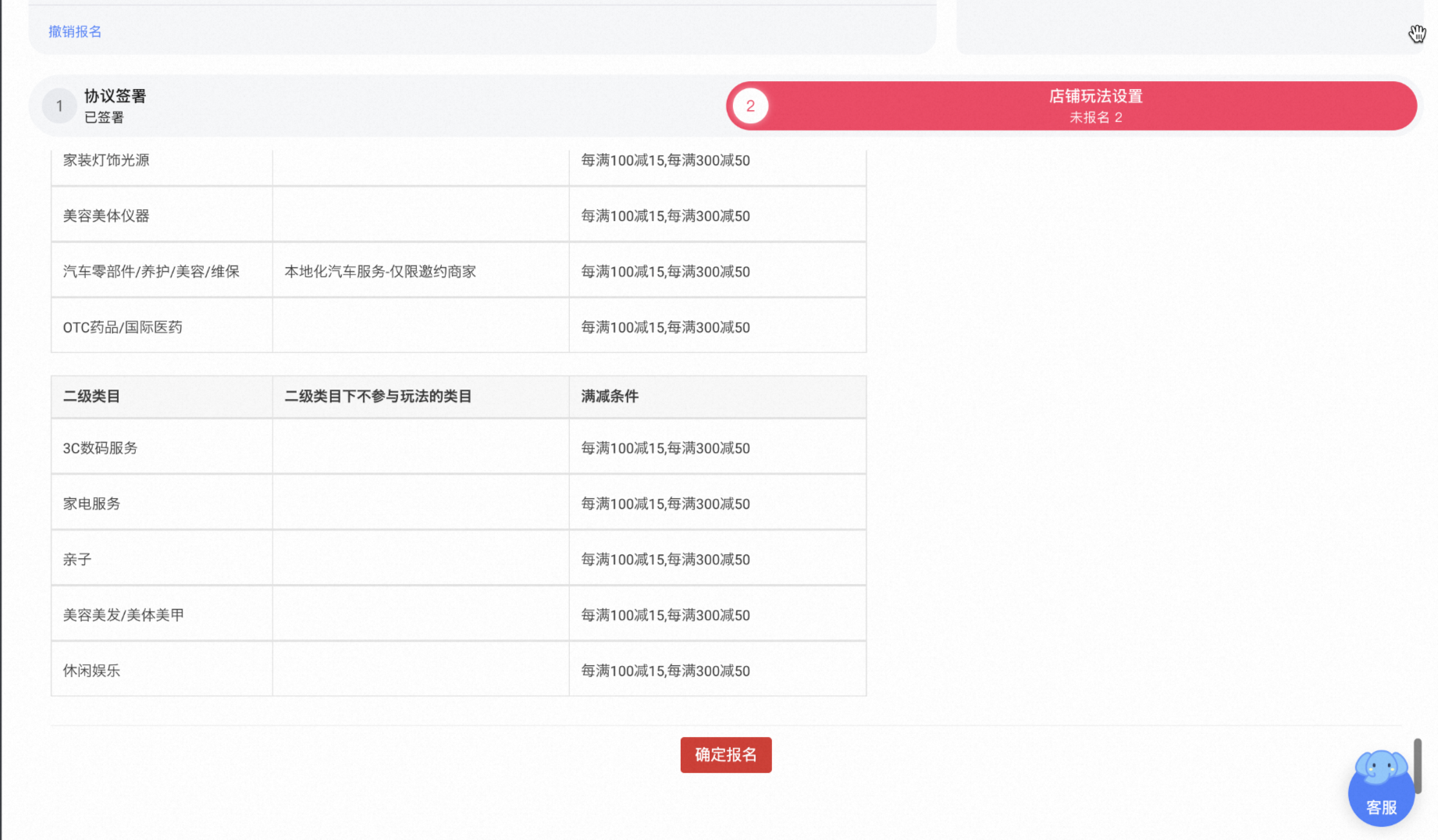This screenshot has width=1438, height=840.
Task: Select step 1 协议签署 tab
Action: click(x=377, y=106)
